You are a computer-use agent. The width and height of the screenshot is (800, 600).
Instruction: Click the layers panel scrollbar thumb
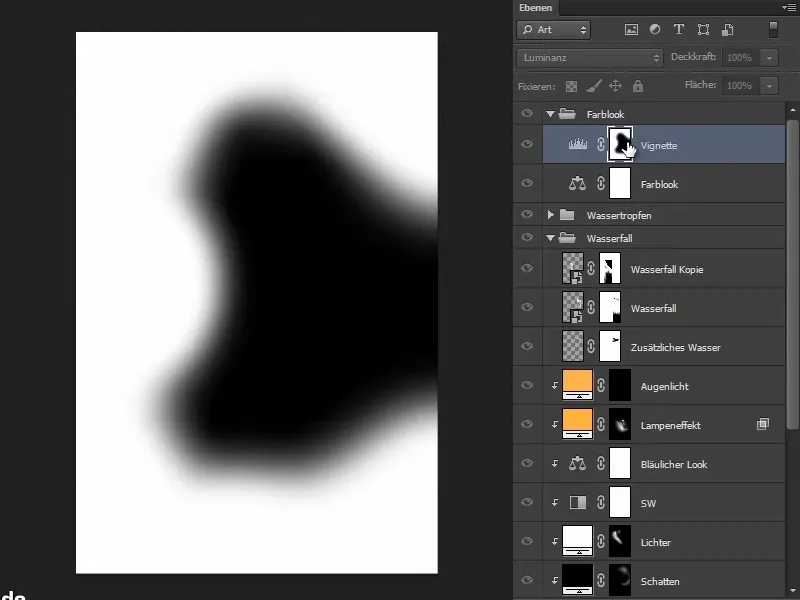pyautogui.click(x=792, y=274)
